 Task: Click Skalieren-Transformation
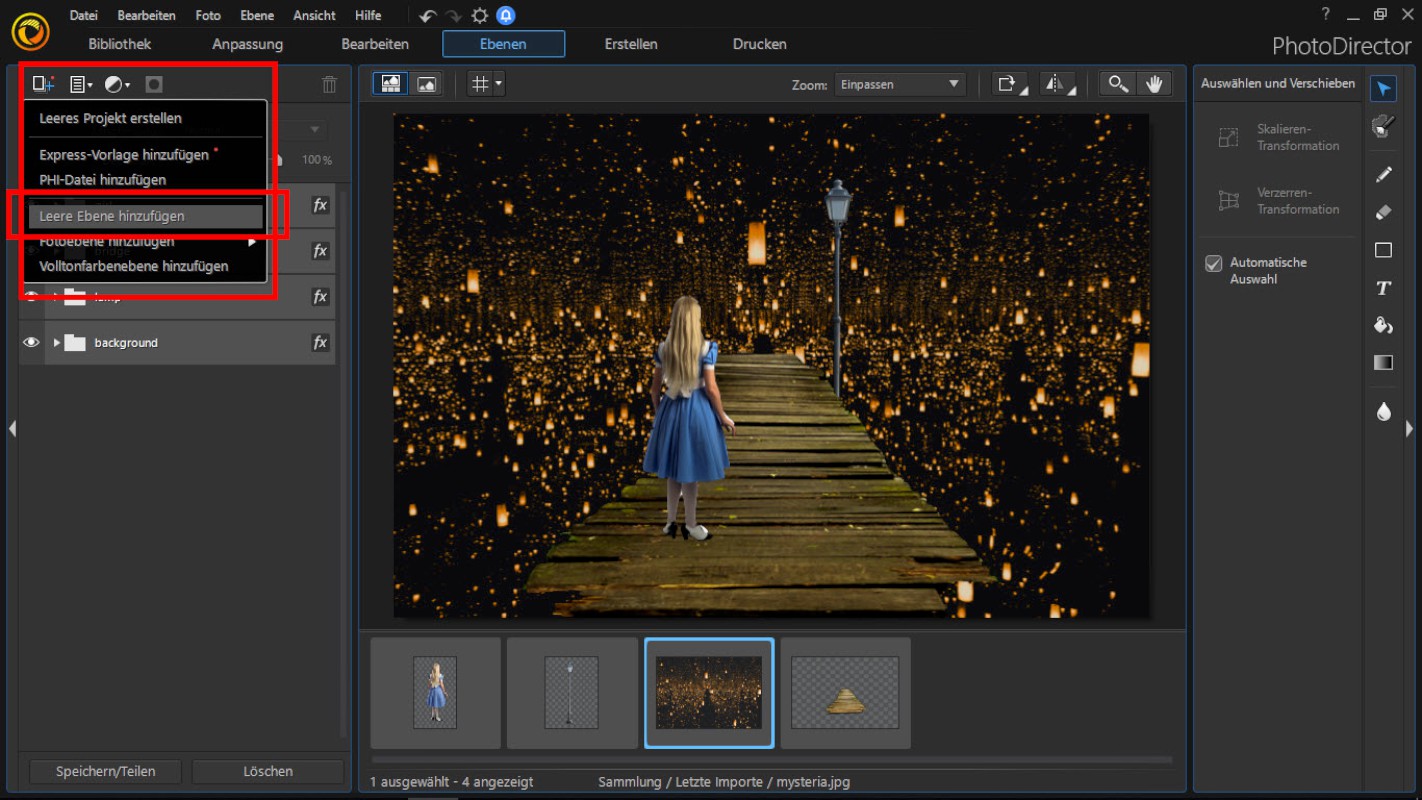coord(1278,137)
